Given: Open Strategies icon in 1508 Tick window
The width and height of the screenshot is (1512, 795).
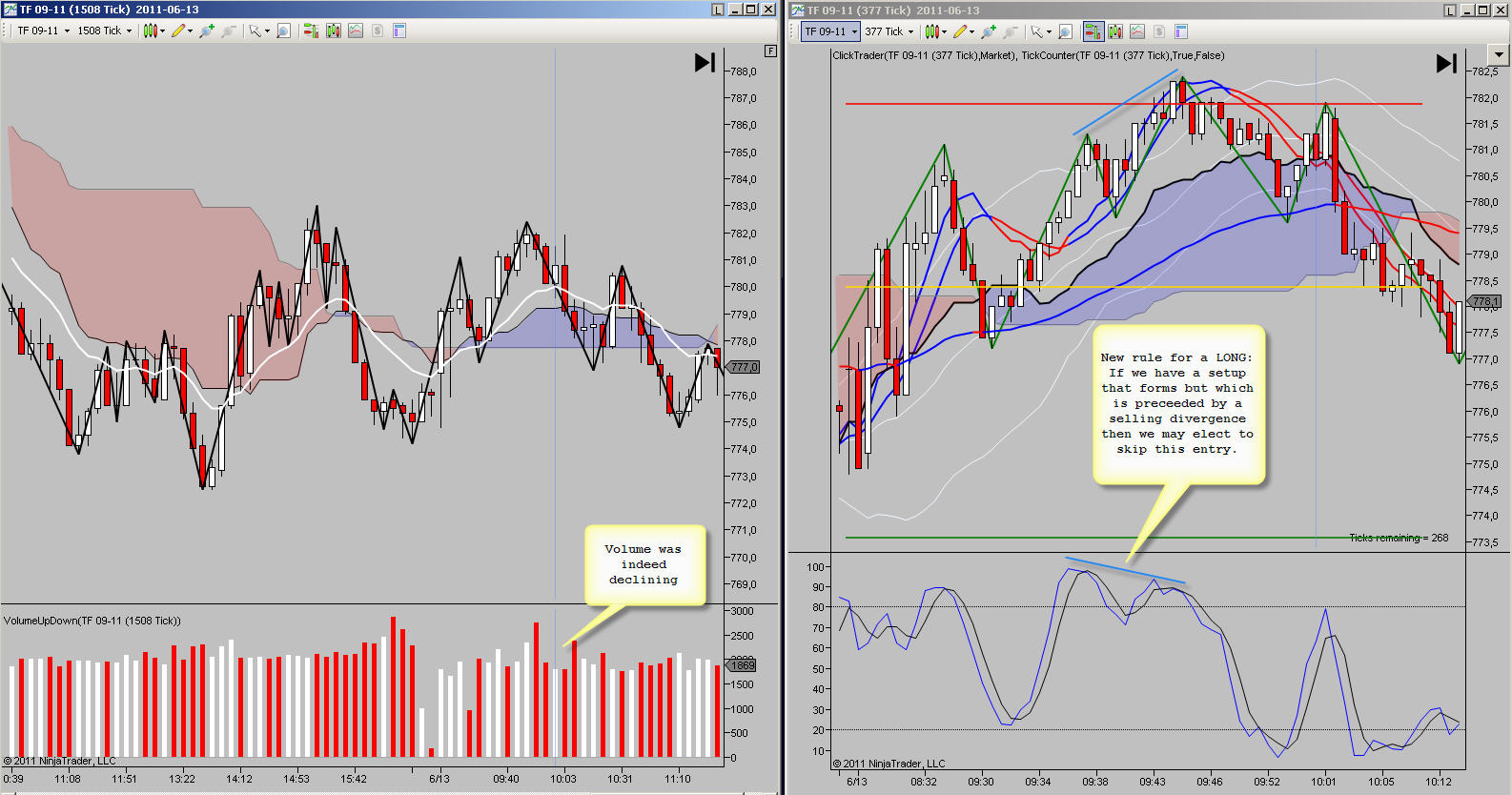Looking at the screenshot, I should (356, 31).
